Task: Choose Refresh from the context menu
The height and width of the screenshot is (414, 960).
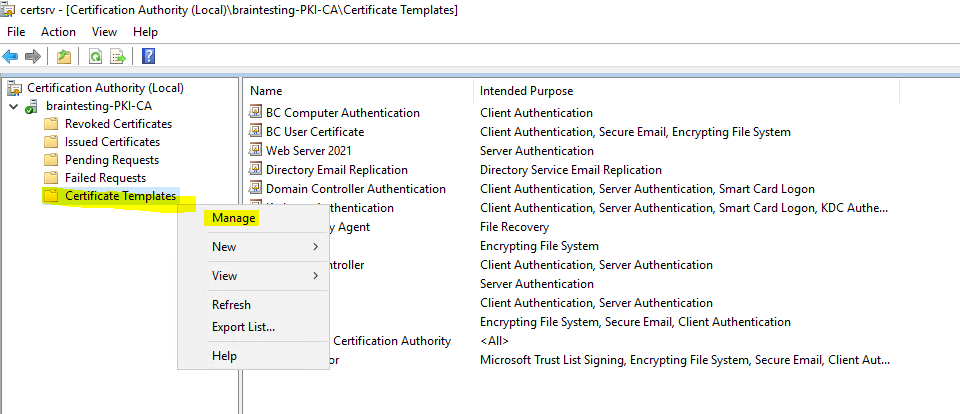Action: pyautogui.click(x=231, y=304)
